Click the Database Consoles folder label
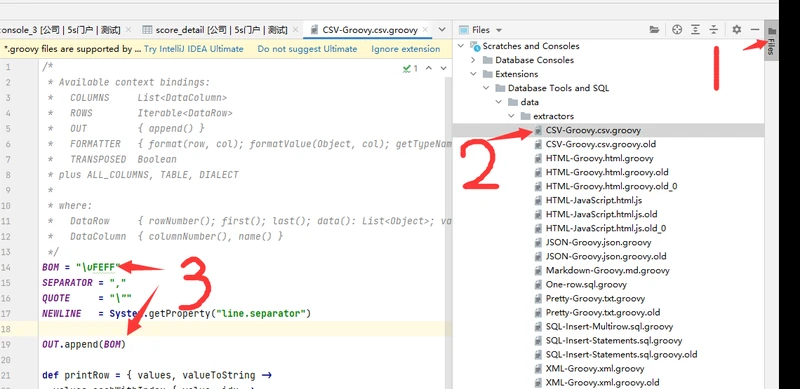The image size is (800, 389). 535,60
